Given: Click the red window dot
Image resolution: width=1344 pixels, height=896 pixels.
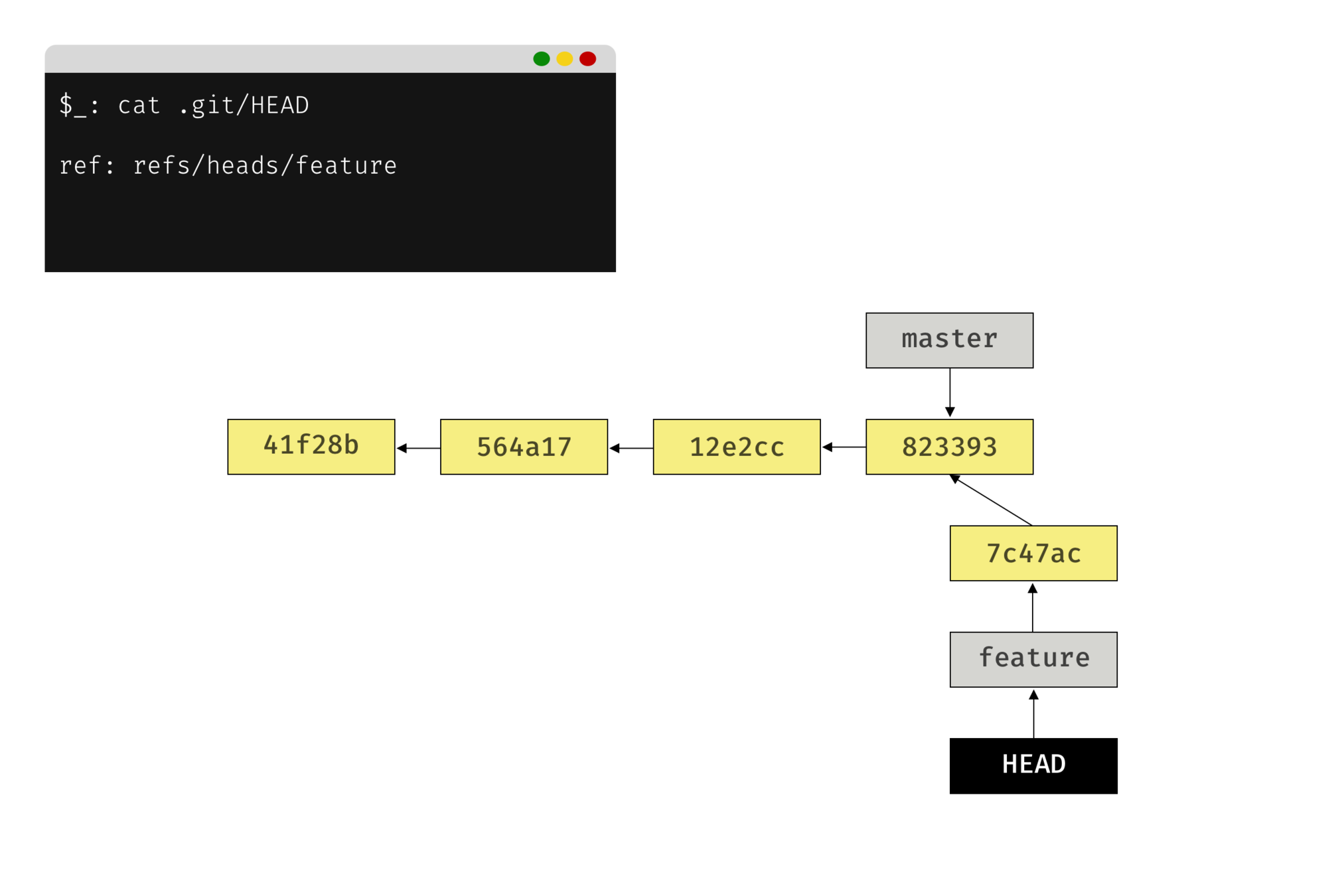Looking at the screenshot, I should pyautogui.click(x=587, y=59).
